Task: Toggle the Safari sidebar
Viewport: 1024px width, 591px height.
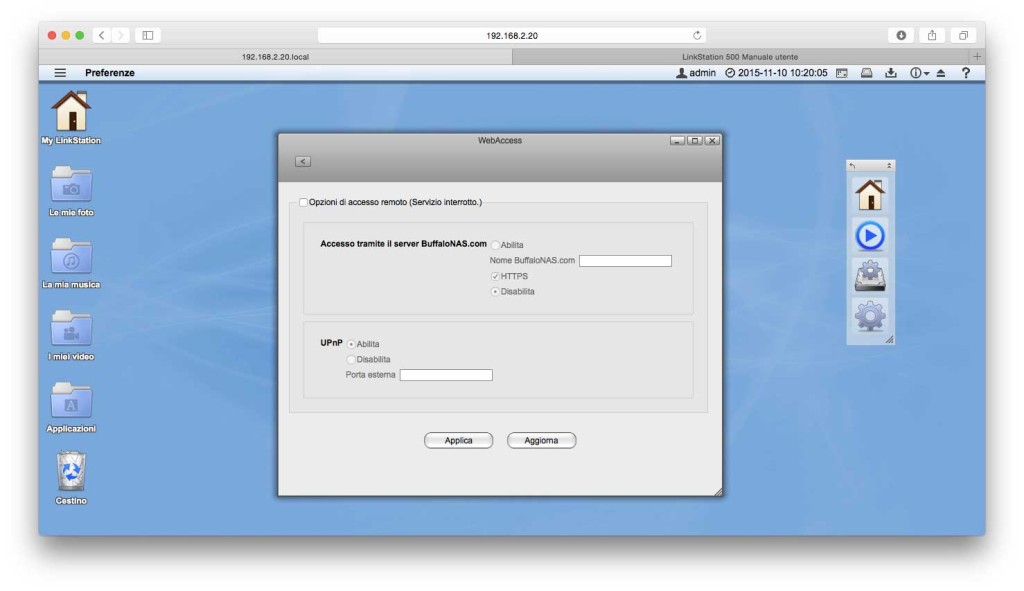Action: point(148,35)
